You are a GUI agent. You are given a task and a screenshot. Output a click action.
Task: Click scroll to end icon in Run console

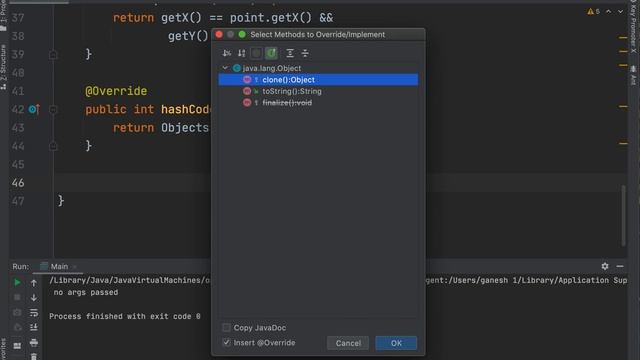34,327
